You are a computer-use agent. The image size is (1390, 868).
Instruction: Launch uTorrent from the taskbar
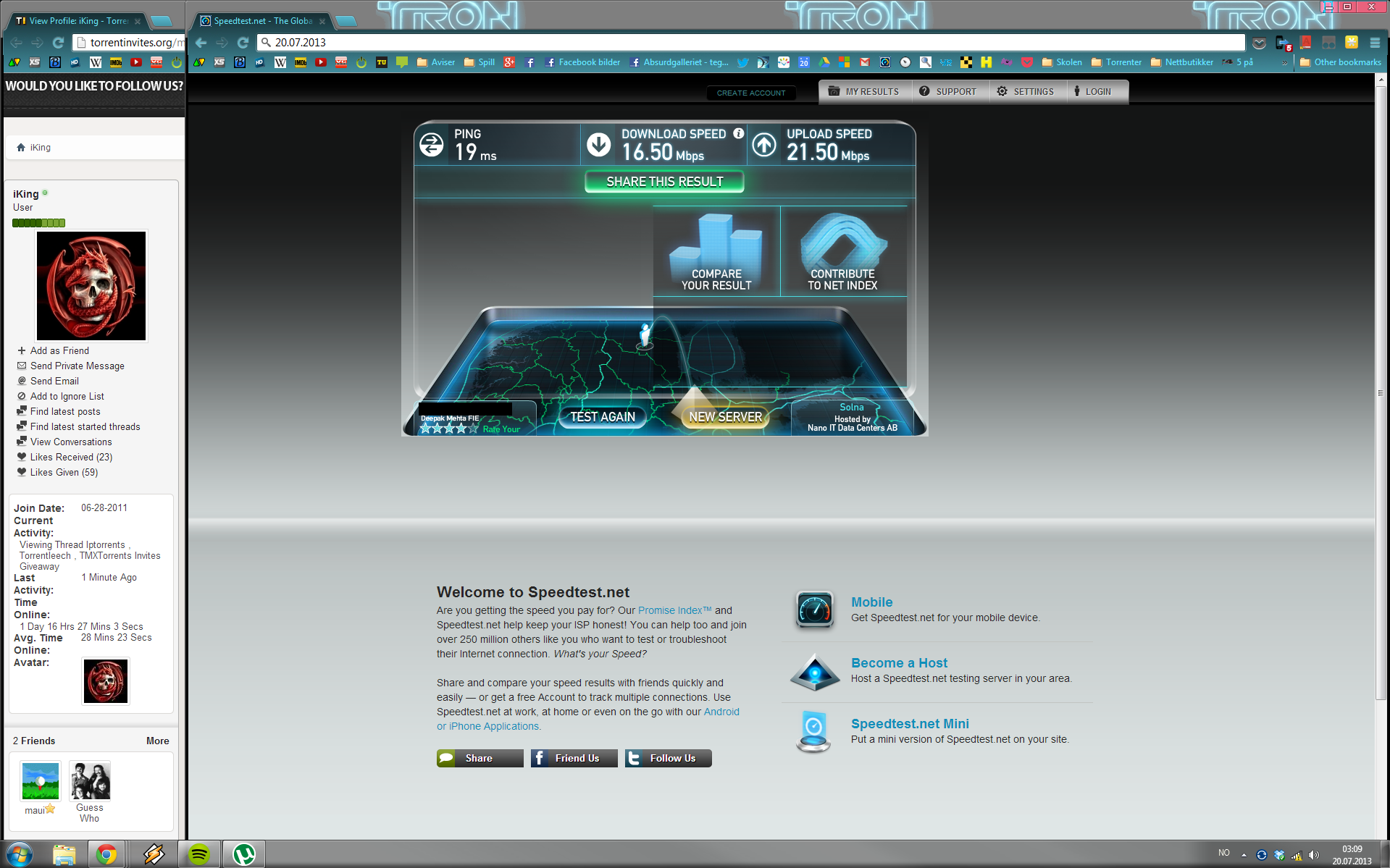(244, 854)
